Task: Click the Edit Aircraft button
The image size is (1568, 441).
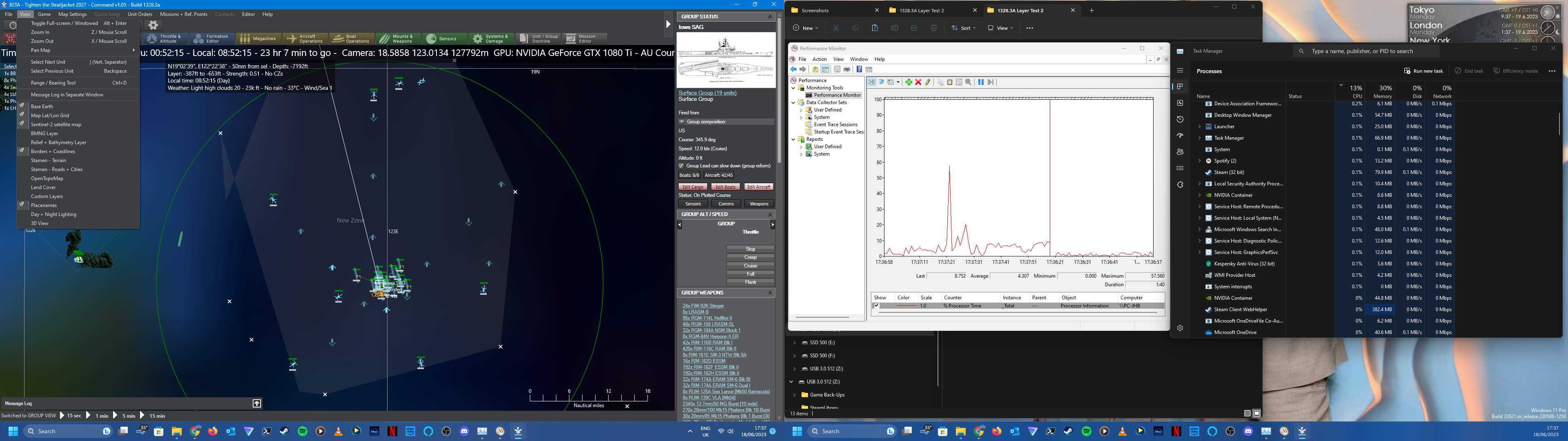Action: (758, 186)
